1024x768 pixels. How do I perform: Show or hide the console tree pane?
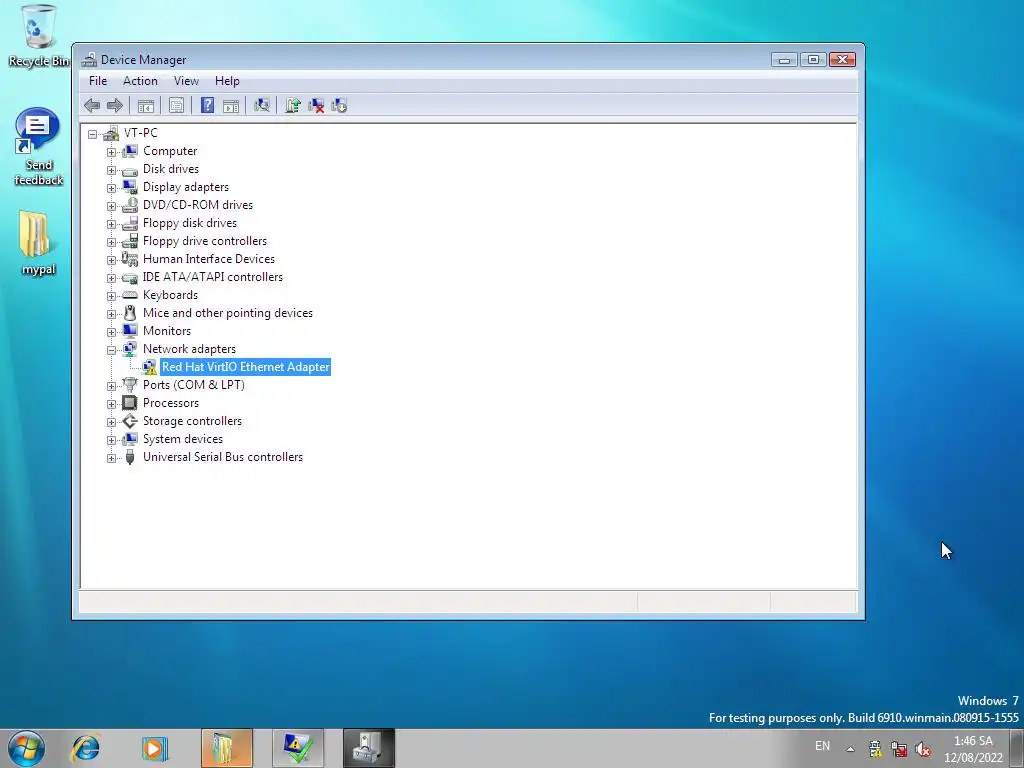146,106
